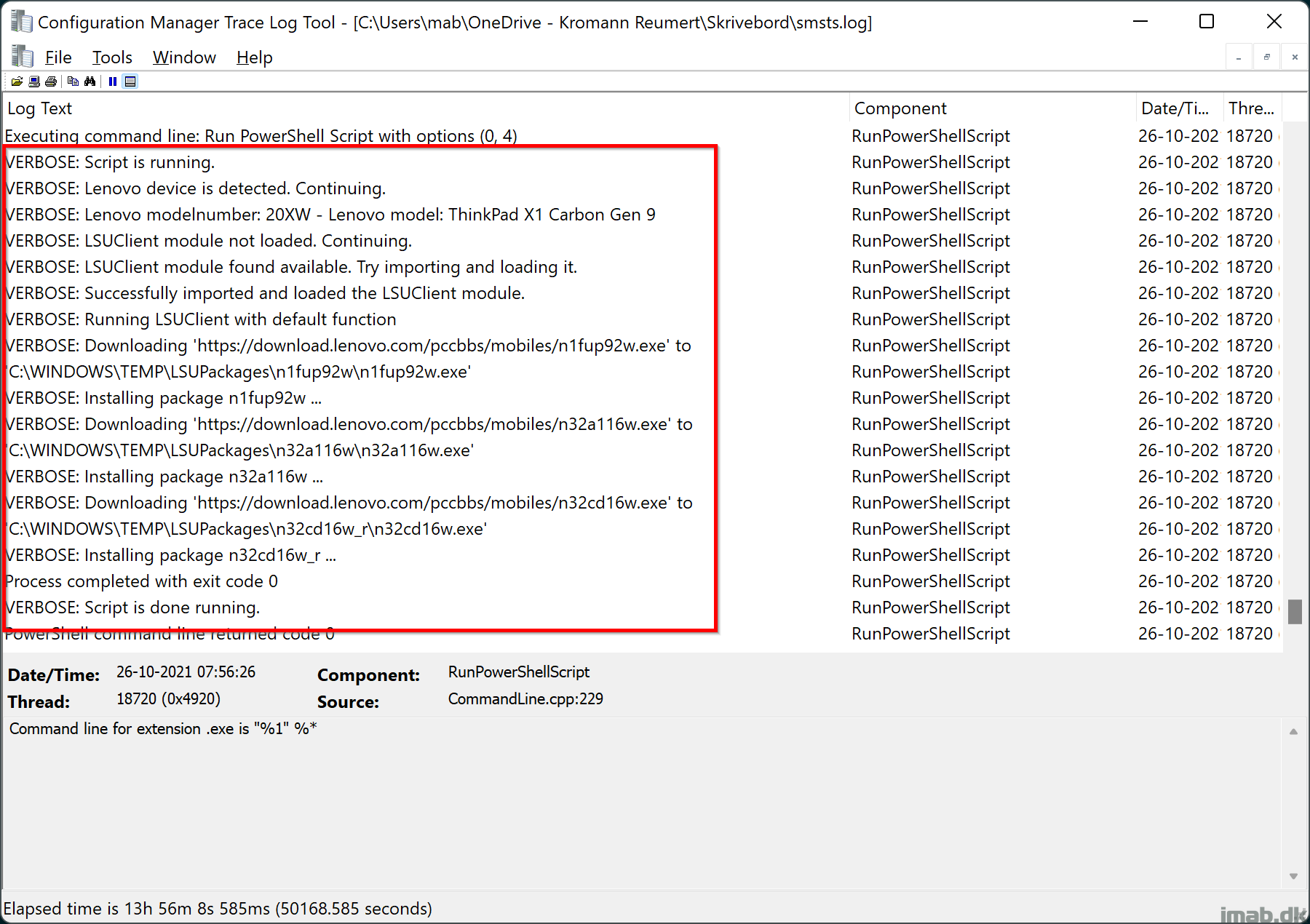Viewport: 1310px width, 924px height.
Task: Click the Component value RunPowerShellScript in details
Action: [519, 672]
